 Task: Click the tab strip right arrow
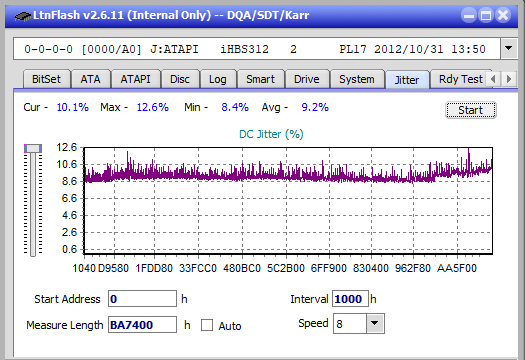pos(509,79)
